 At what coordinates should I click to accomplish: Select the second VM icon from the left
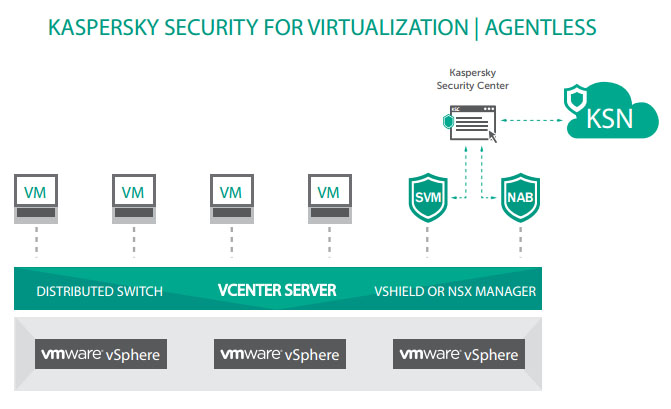133,193
